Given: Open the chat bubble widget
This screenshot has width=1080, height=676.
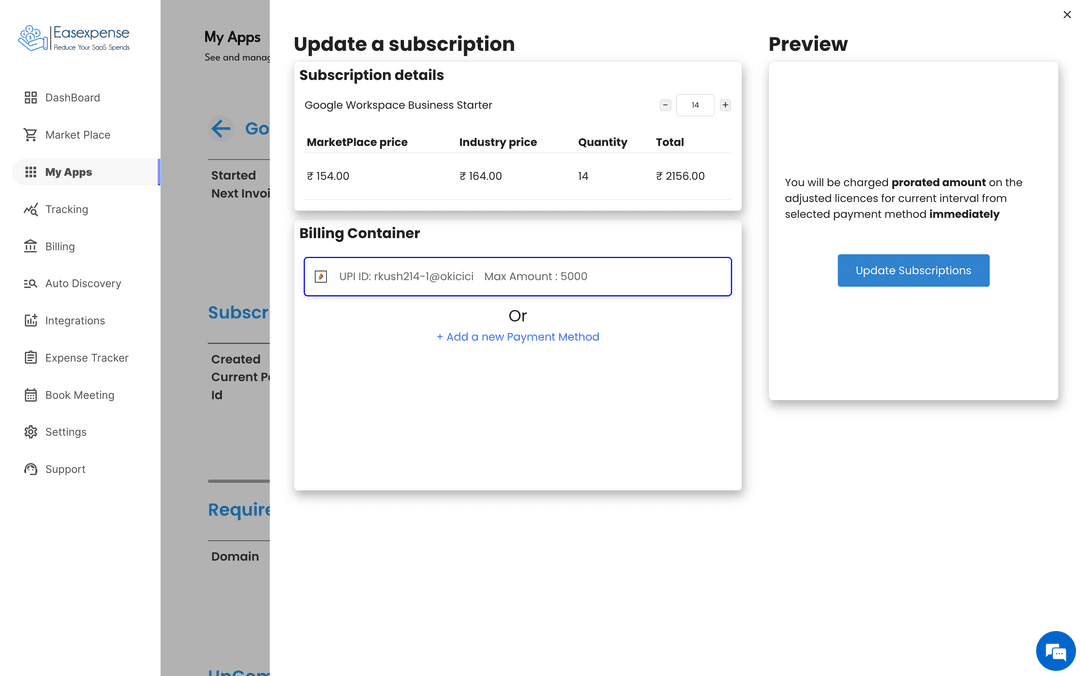Looking at the screenshot, I should coord(1055,651).
